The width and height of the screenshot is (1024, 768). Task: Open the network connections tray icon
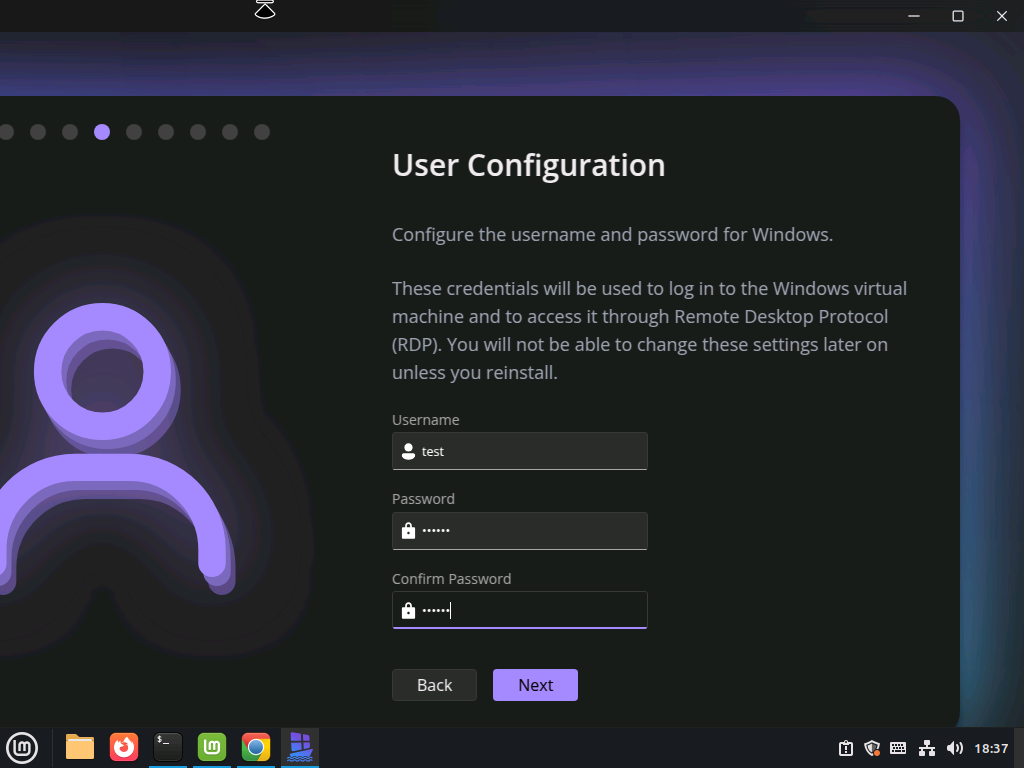pyautogui.click(x=927, y=748)
